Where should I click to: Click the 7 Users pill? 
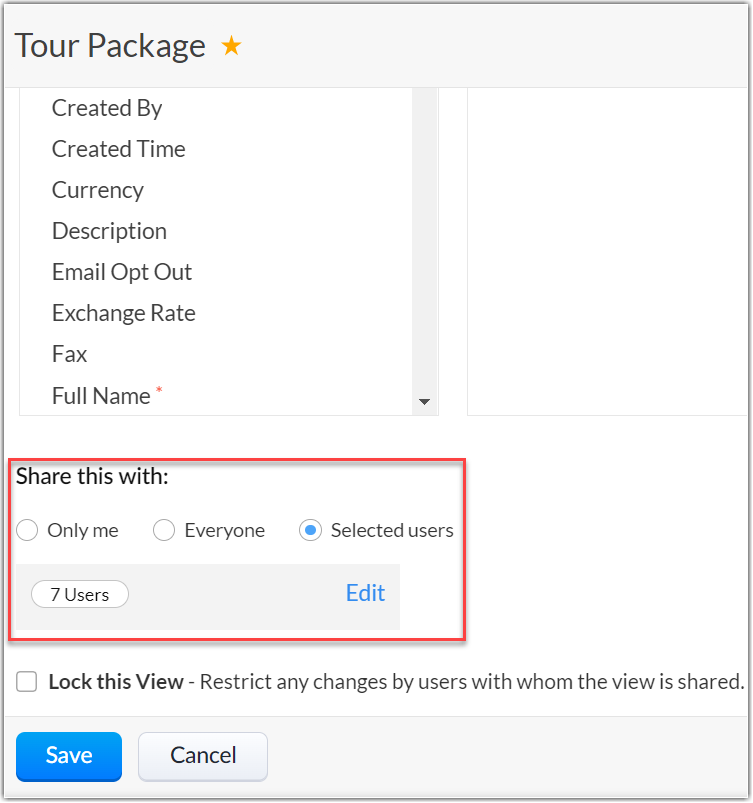pyautogui.click(x=80, y=594)
